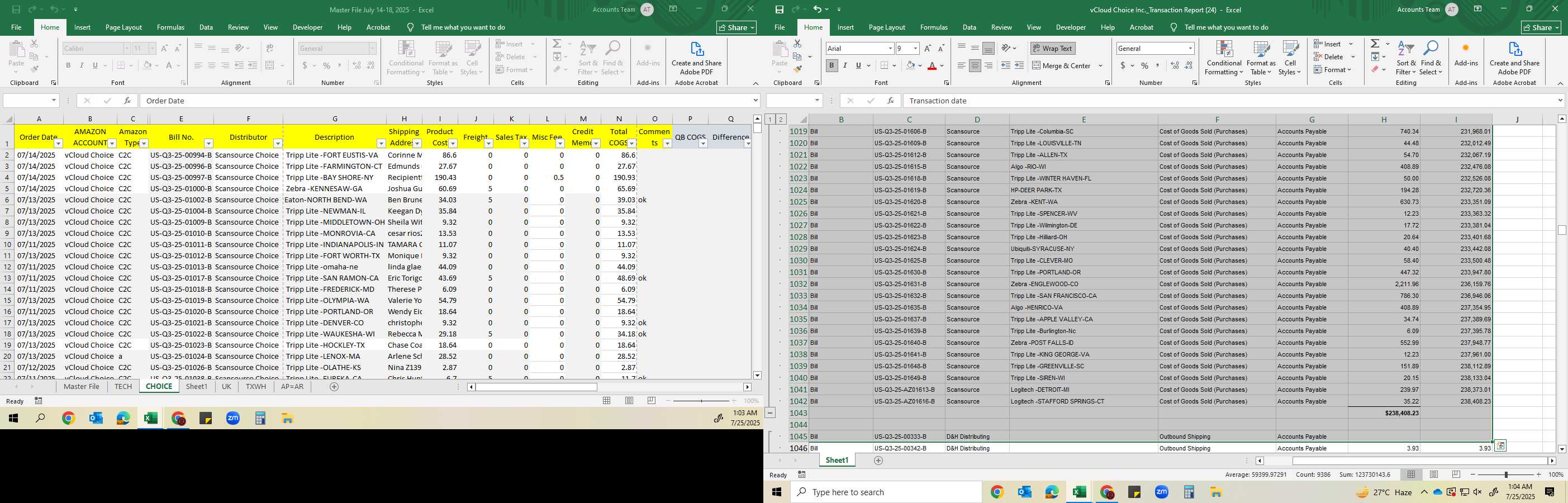Viewport: 1568px width, 503px height.
Task: Click Increase Decimal in Transaction Report window
Action: [x=1175, y=66]
